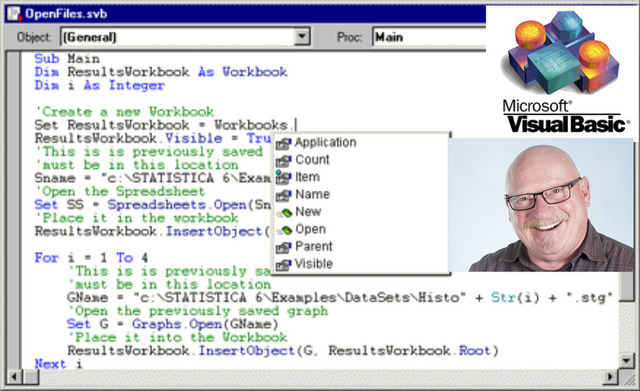Click the 'Sub Main' code line
The height and width of the screenshot is (391, 640).
point(67,58)
